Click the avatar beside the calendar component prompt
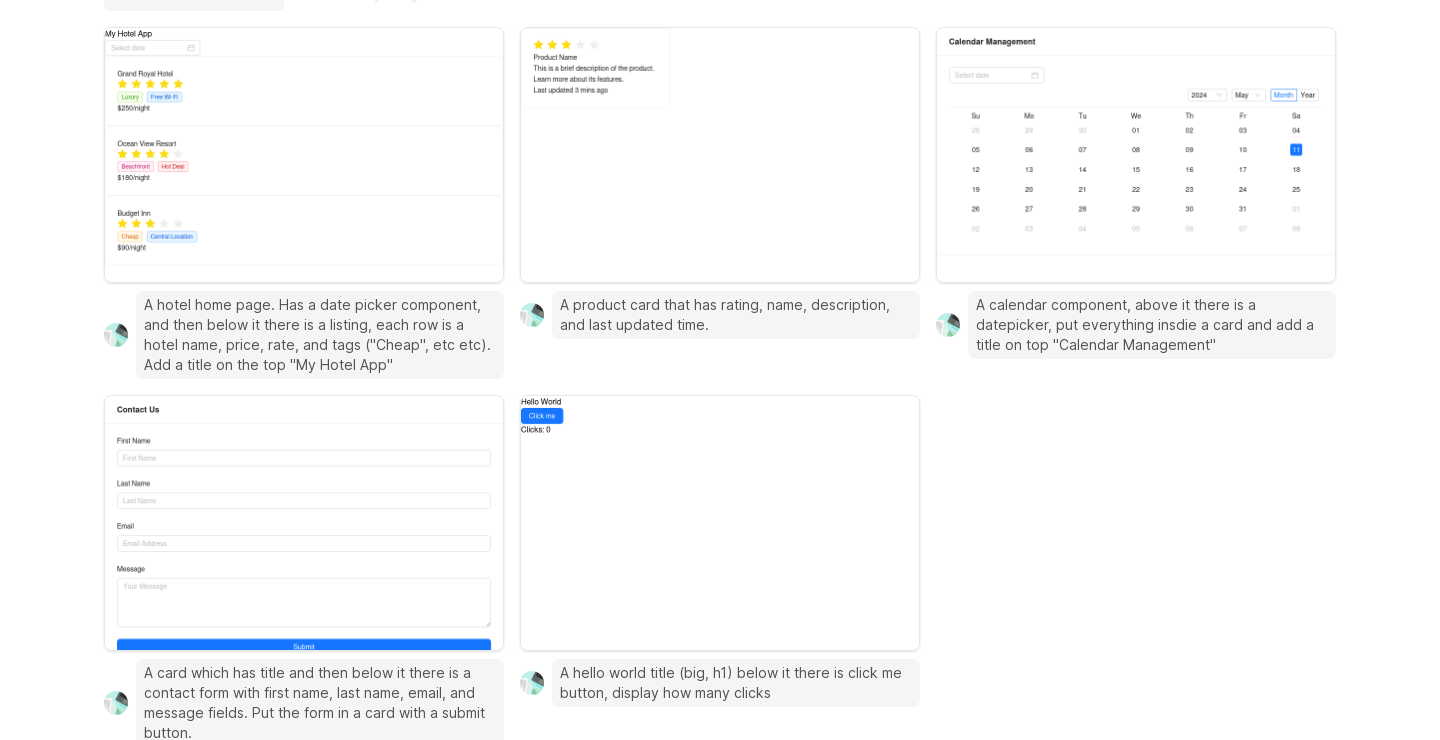 click(x=948, y=325)
